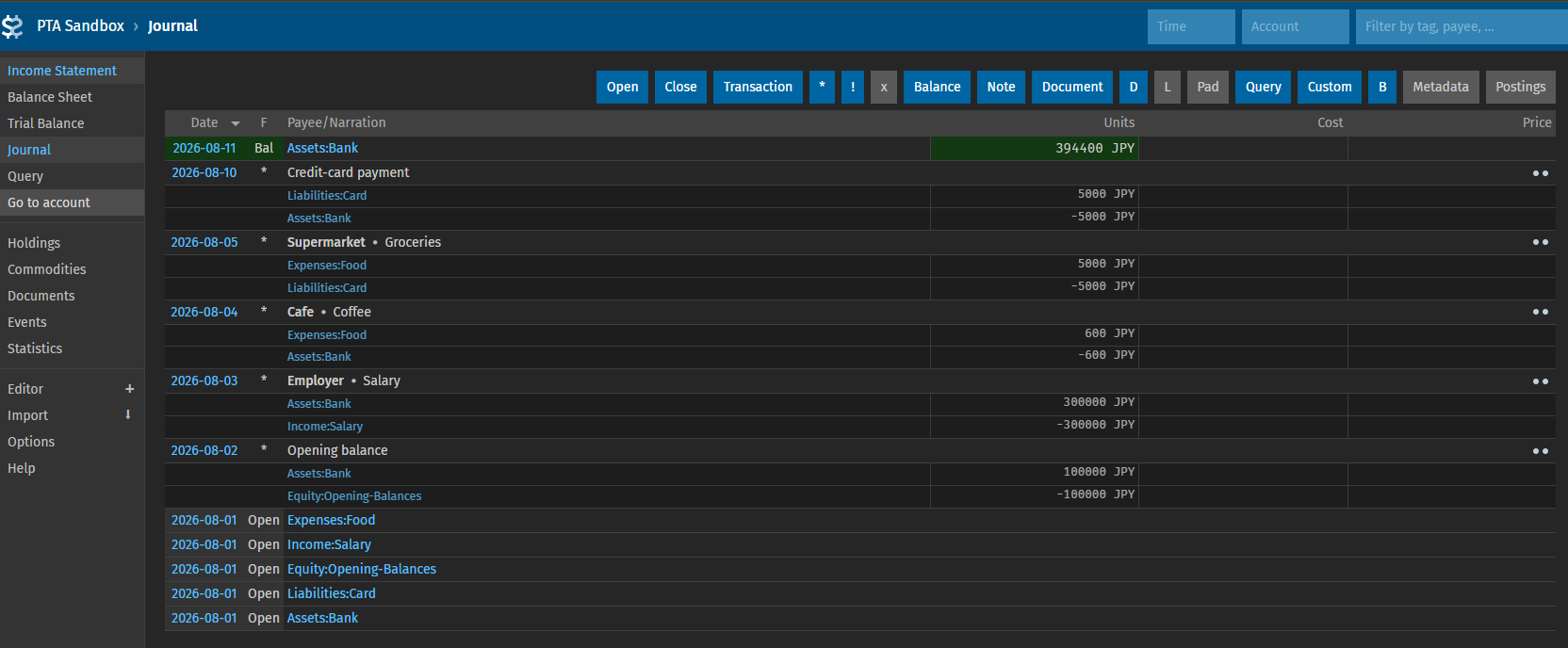This screenshot has height=648, width=1568.
Task: Sort by the F (flag) column header
Action: (x=264, y=122)
